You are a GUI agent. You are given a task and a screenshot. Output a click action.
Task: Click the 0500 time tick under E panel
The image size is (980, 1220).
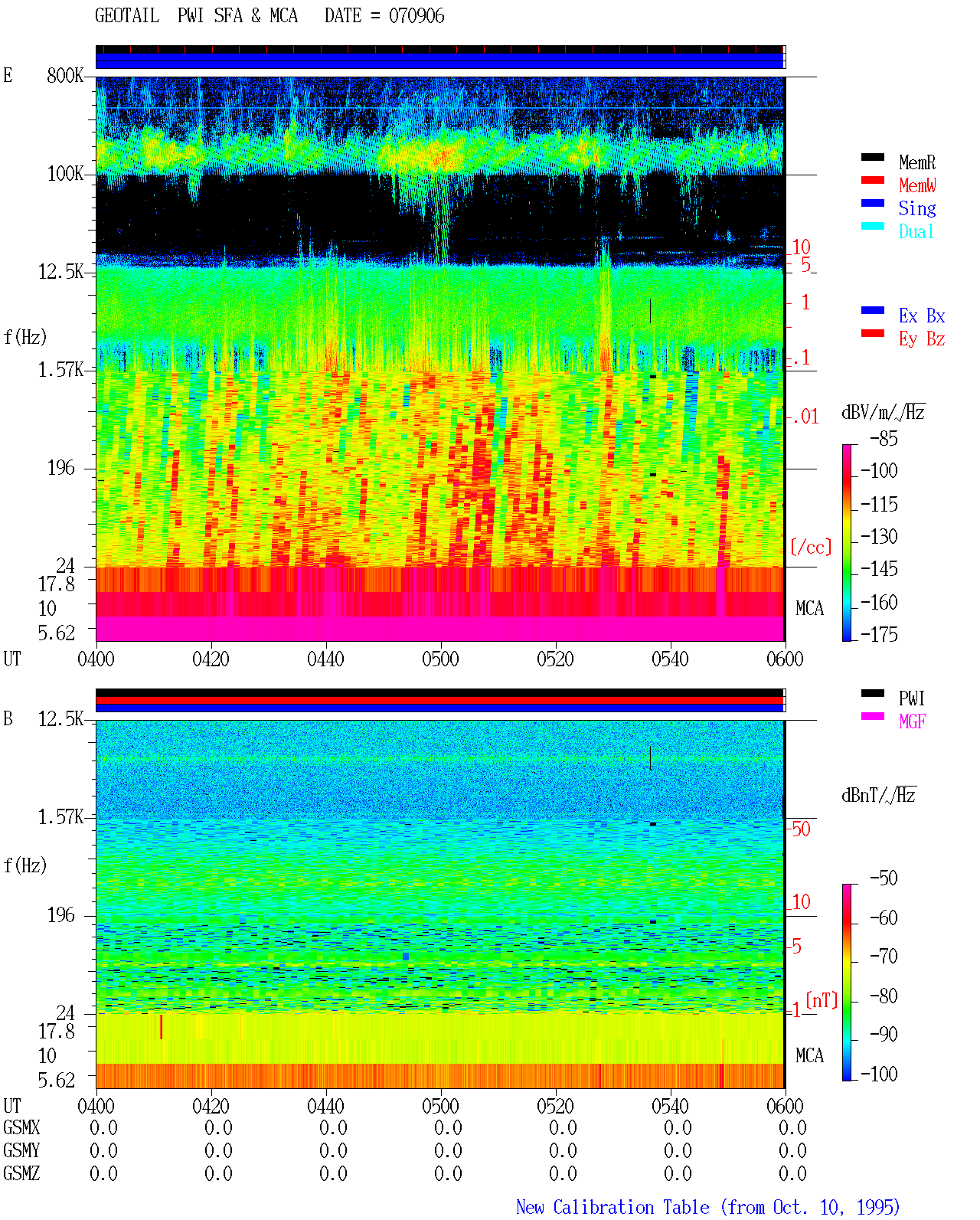point(440,659)
